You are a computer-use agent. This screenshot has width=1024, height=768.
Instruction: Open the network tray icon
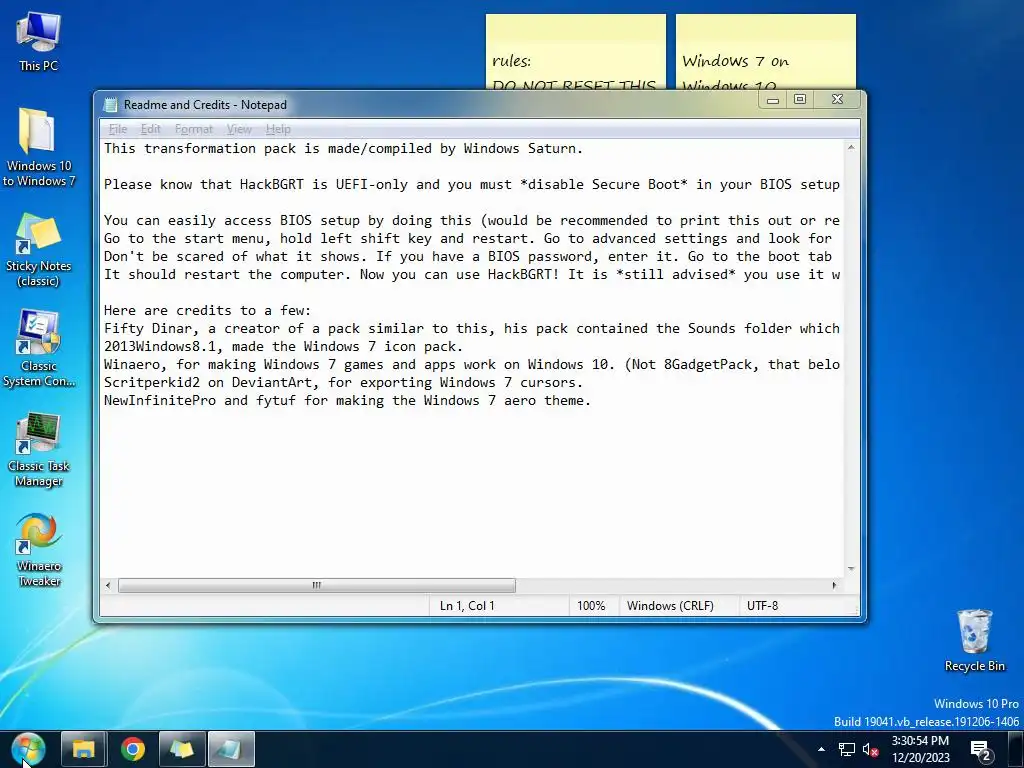tap(846, 750)
